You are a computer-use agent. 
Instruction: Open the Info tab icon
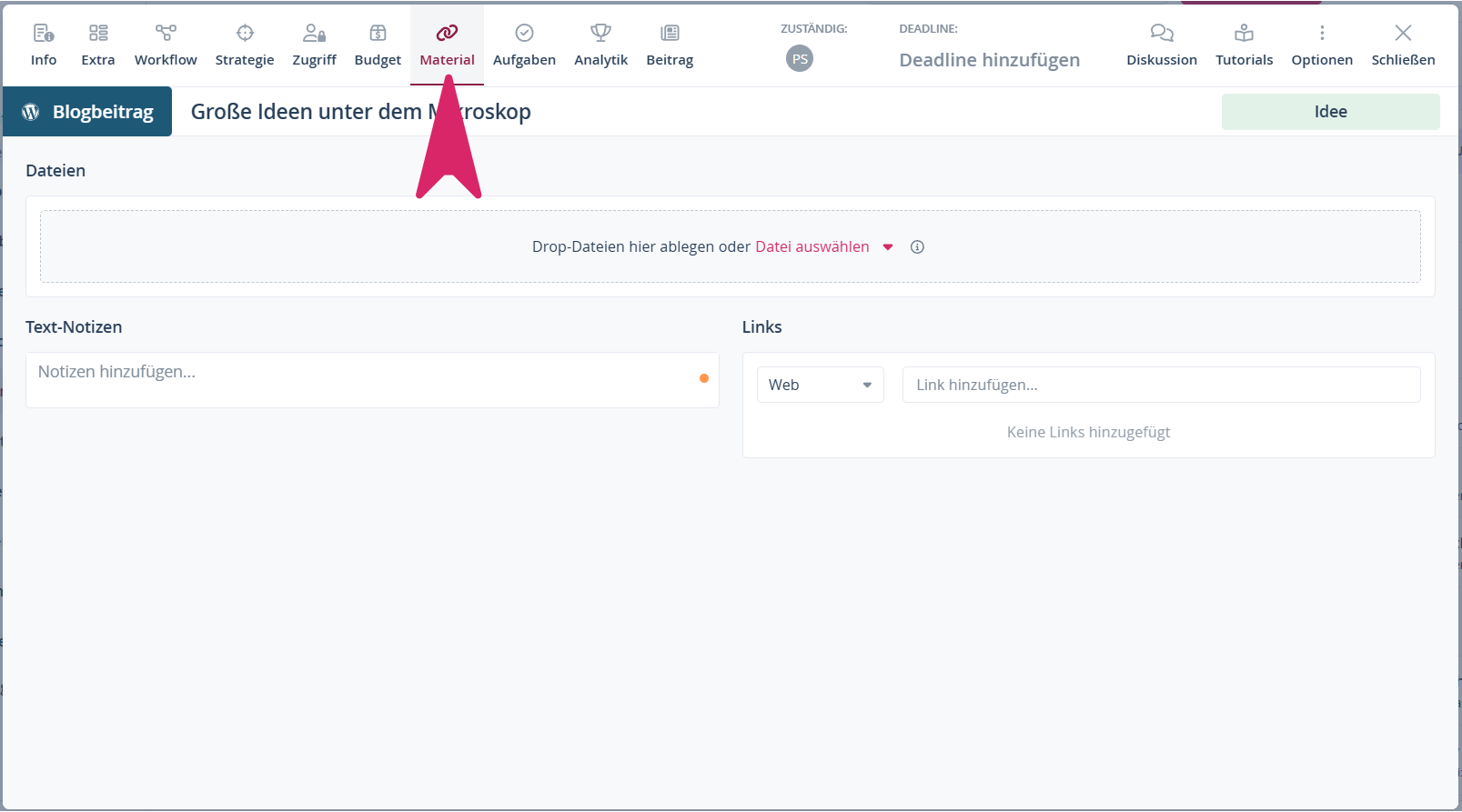coord(43,34)
